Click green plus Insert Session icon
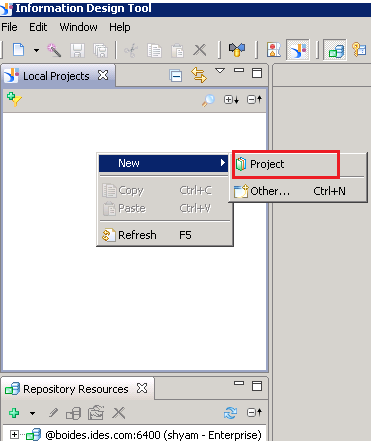Viewport: 371px width, 441px height. (14, 413)
